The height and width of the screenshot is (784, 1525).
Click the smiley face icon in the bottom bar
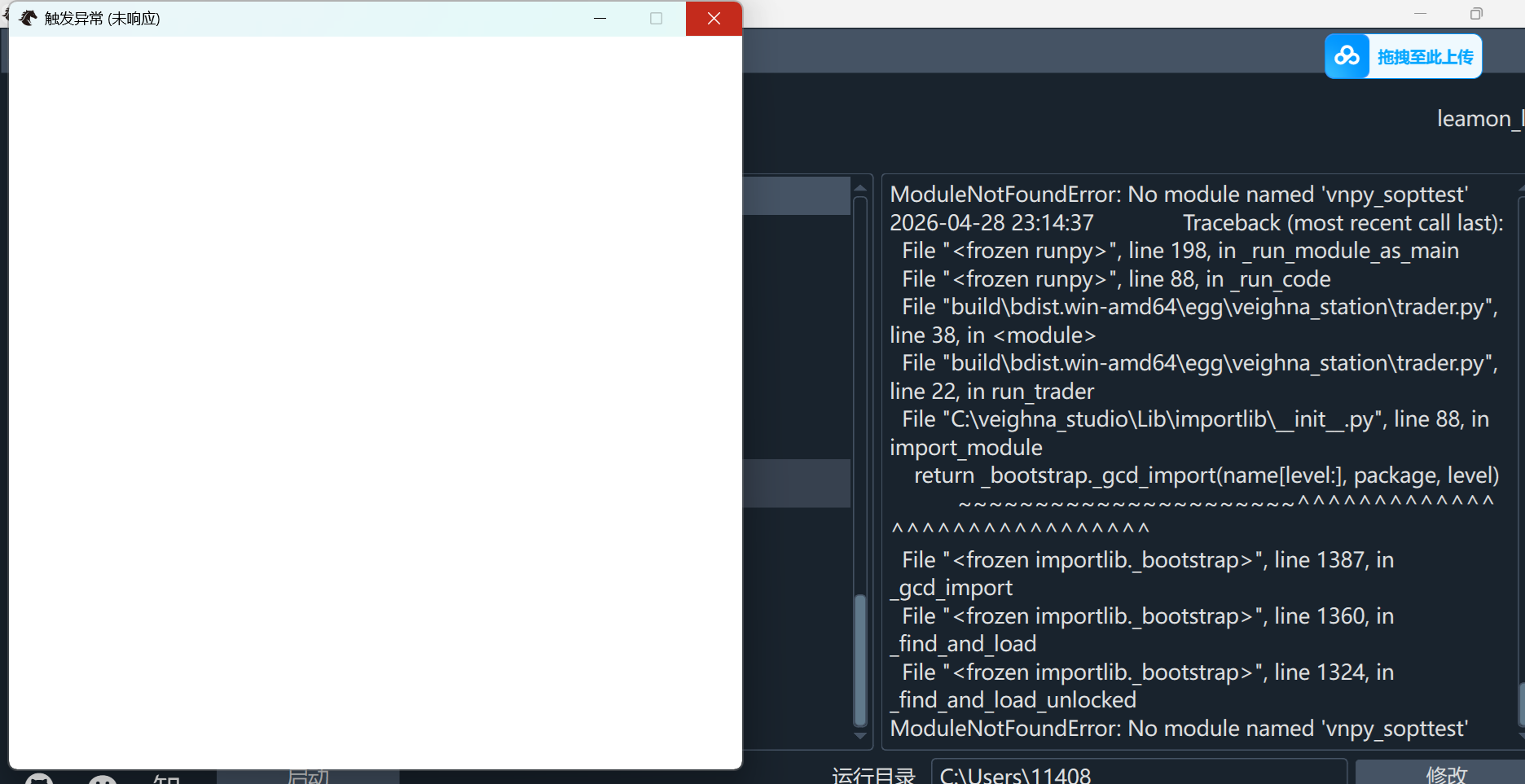coord(103,779)
